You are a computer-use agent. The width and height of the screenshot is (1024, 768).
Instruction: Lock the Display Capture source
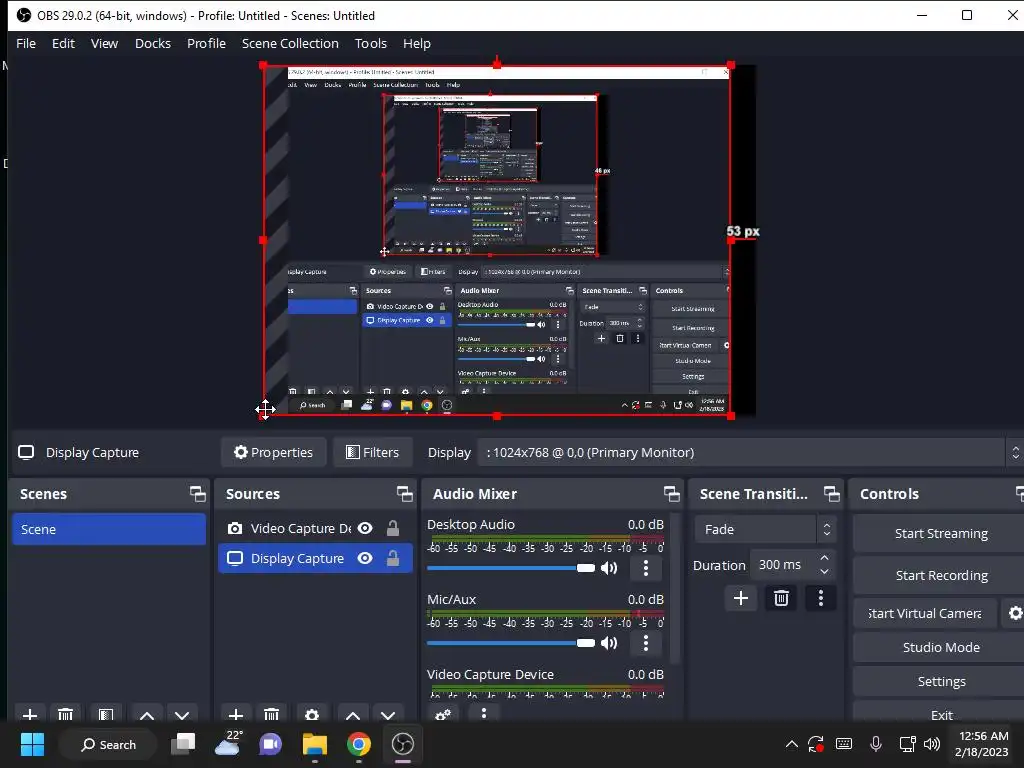click(392, 558)
